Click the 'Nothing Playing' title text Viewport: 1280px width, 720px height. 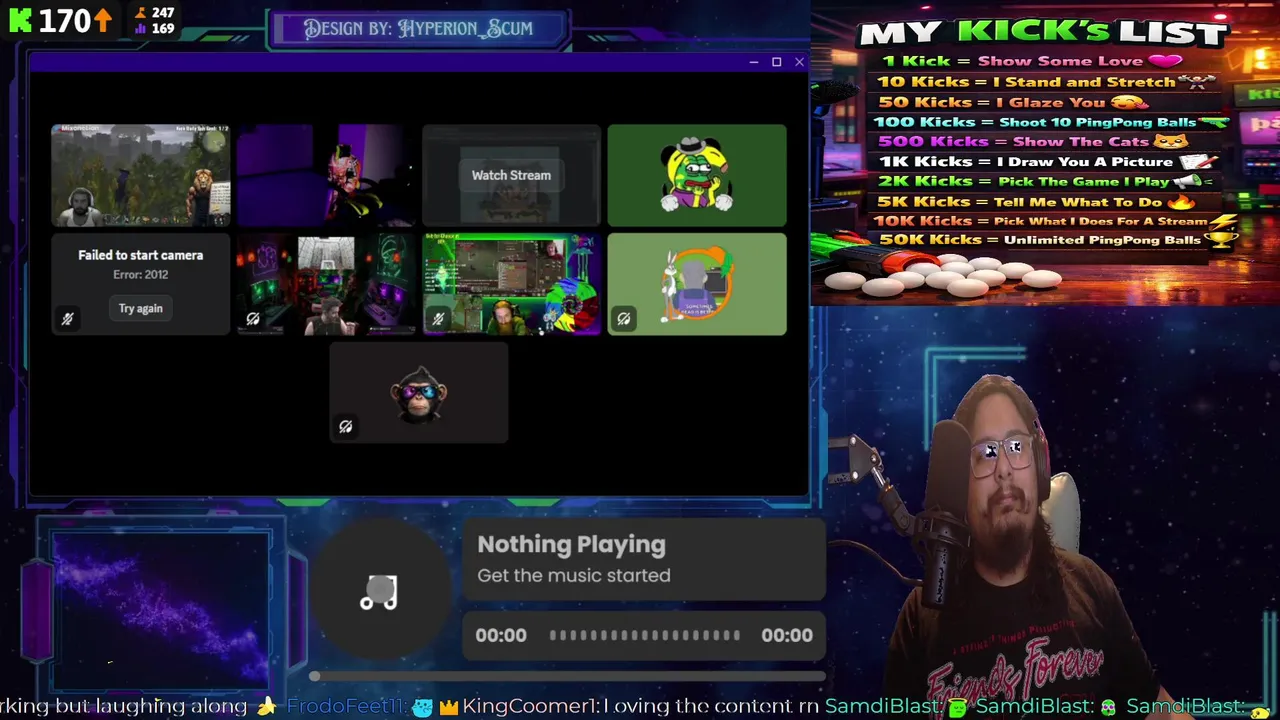coord(571,545)
